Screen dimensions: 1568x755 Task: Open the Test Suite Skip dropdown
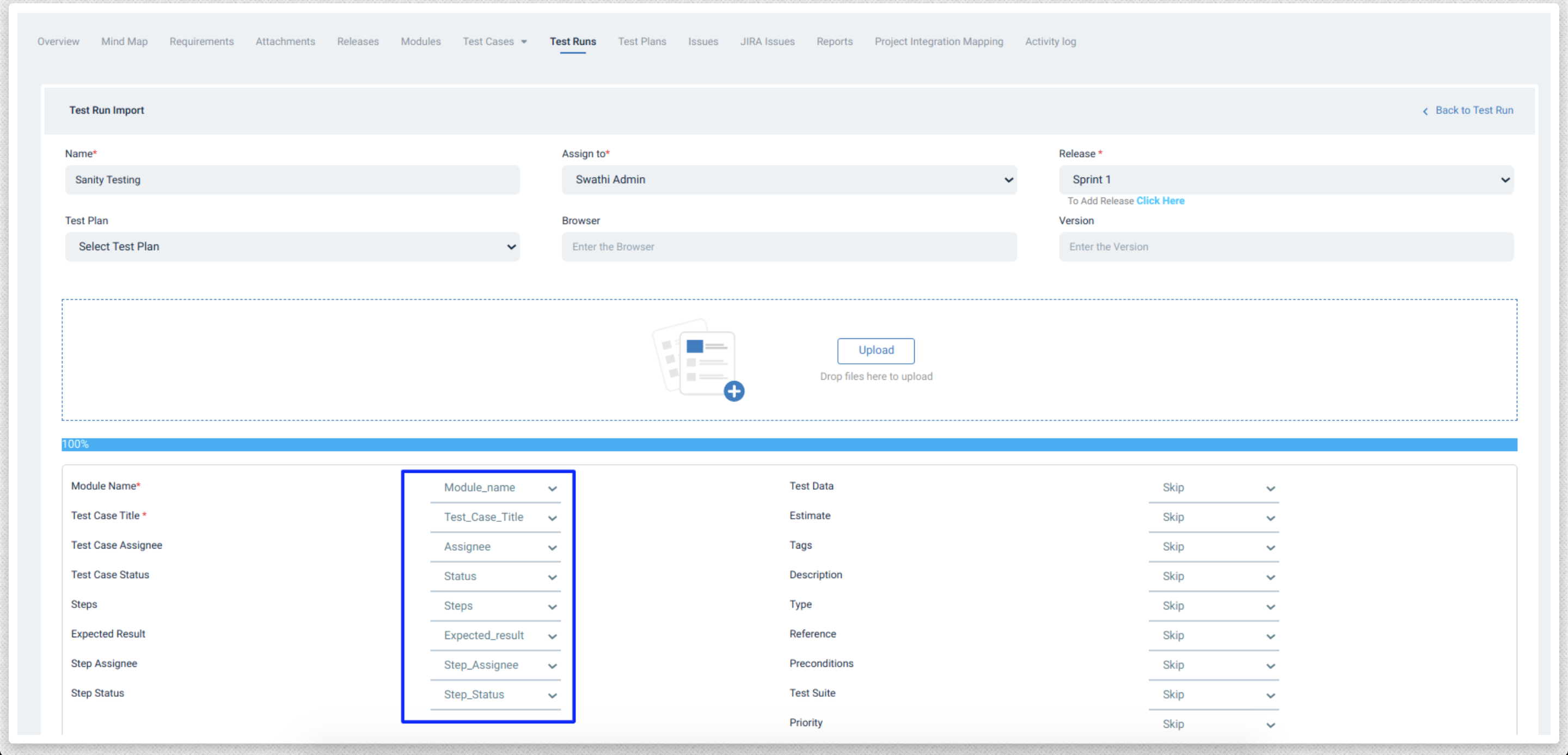point(1213,695)
